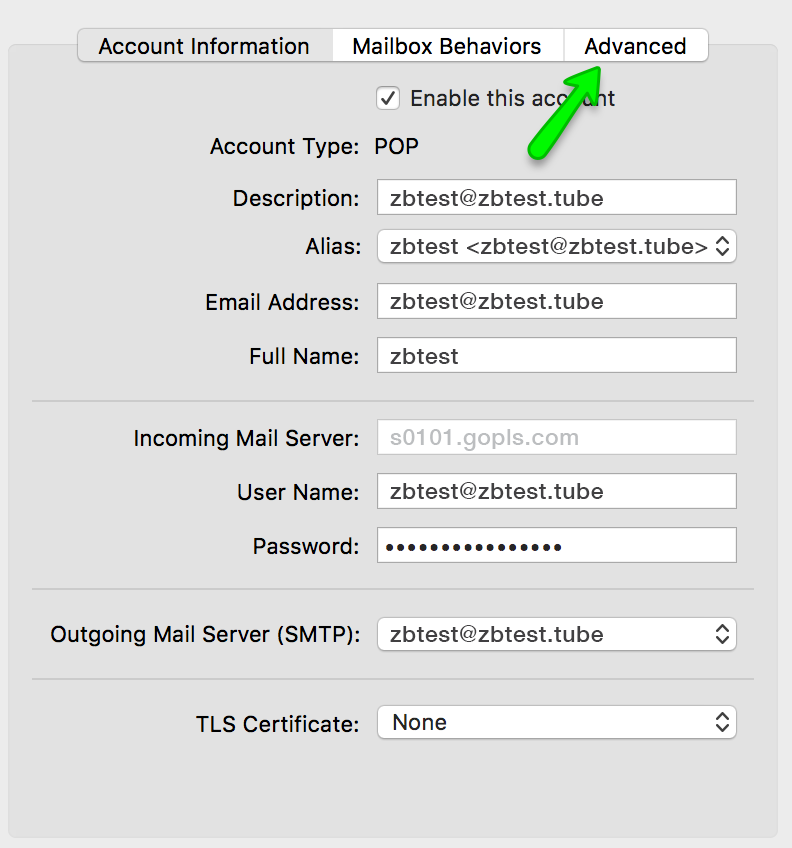
Task: Select the User Name input field
Action: 556,491
